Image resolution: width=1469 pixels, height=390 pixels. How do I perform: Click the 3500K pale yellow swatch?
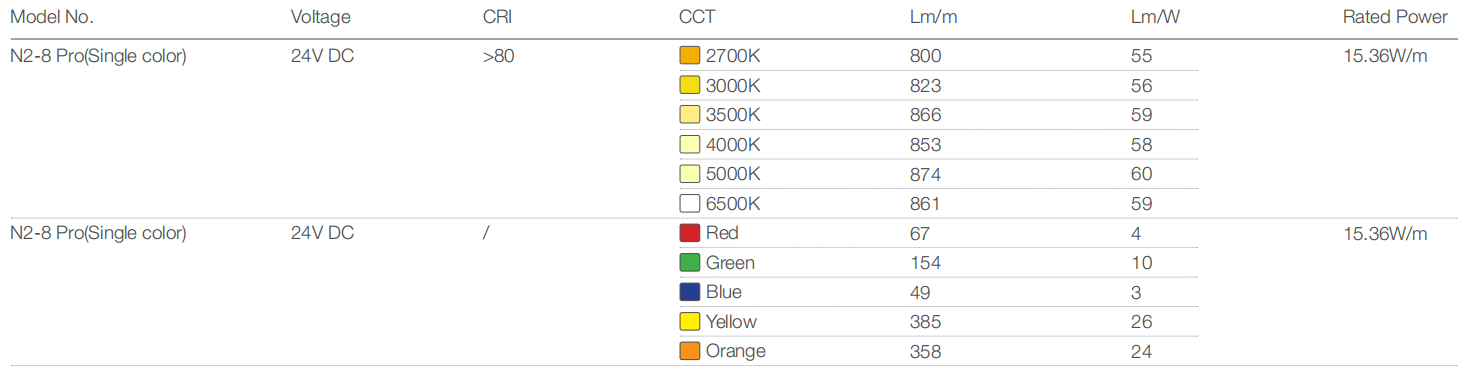click(x=689, y=115)
